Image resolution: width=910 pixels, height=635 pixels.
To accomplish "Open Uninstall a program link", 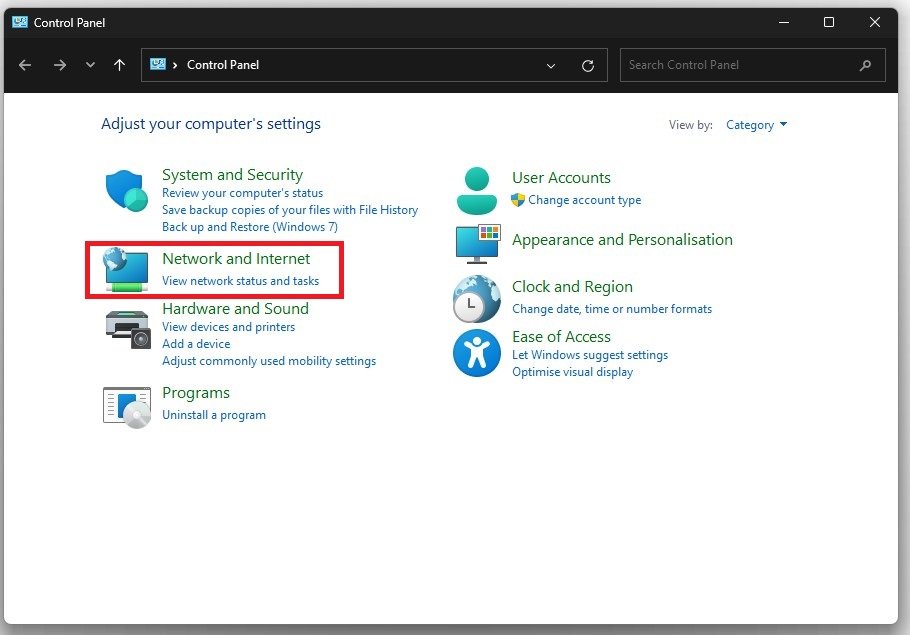I will 214,415.
